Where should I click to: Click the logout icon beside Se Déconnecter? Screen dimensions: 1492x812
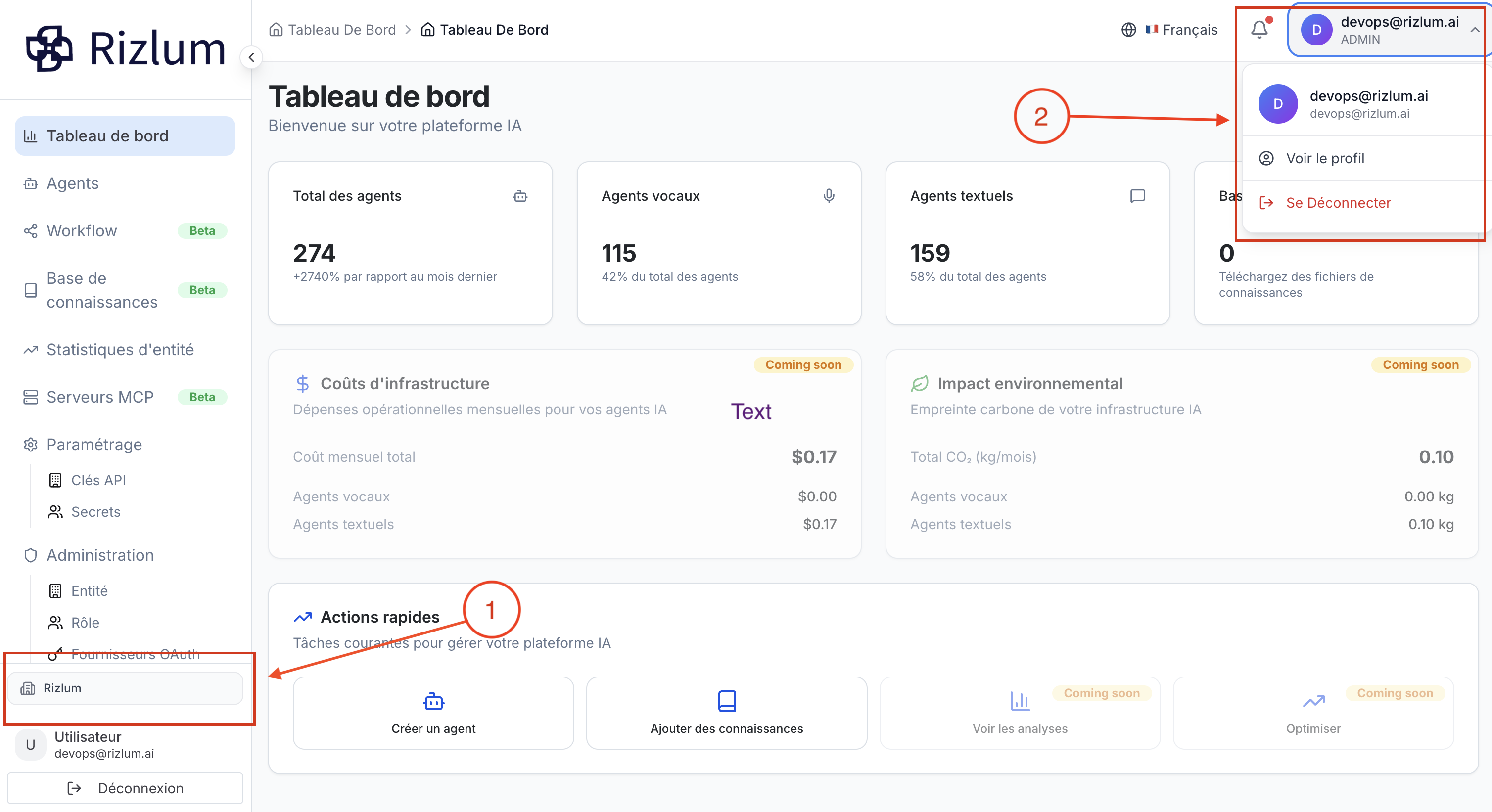click(1267, 203)
